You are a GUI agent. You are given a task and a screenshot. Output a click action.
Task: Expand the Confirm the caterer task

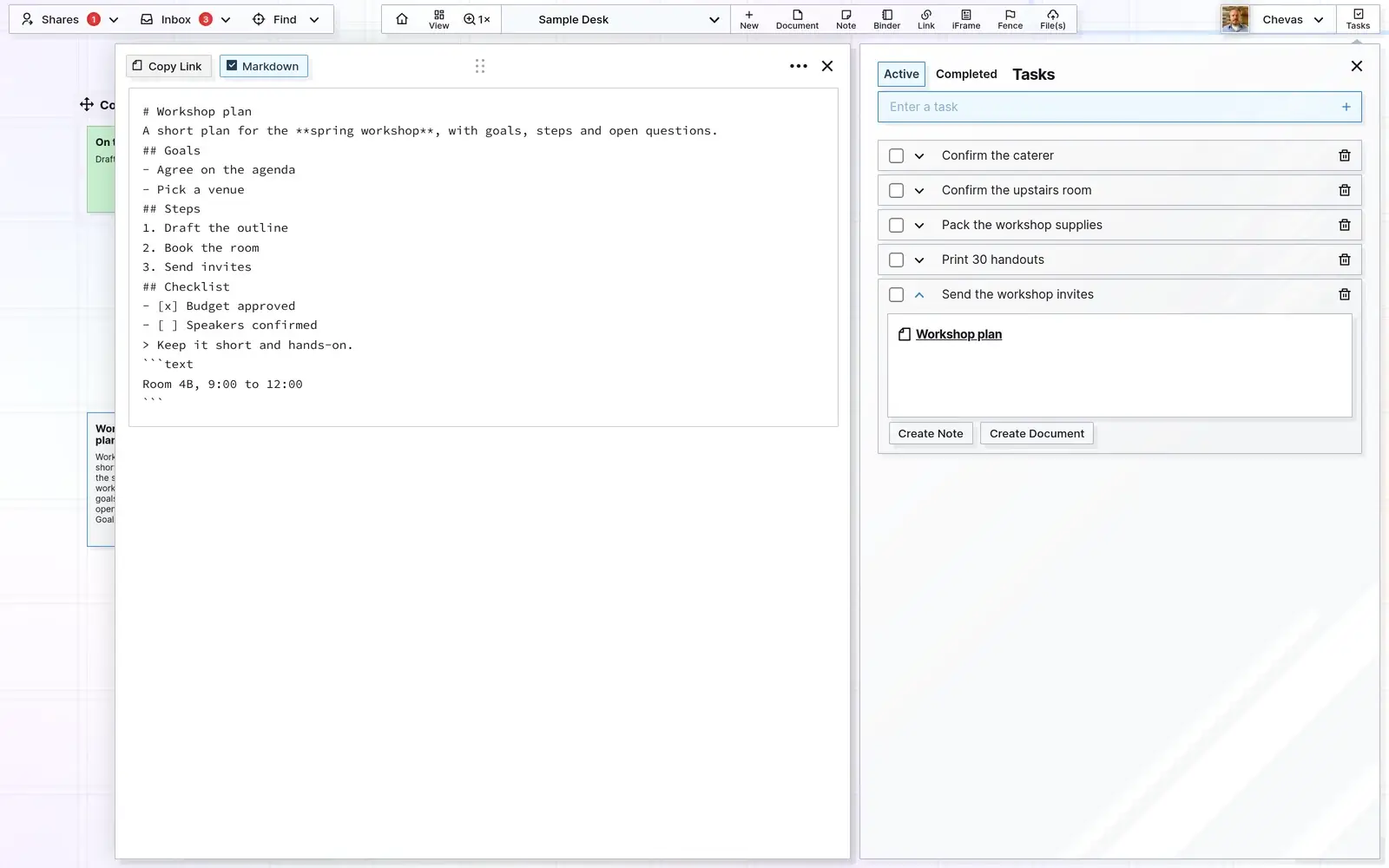tap(919, 155)
